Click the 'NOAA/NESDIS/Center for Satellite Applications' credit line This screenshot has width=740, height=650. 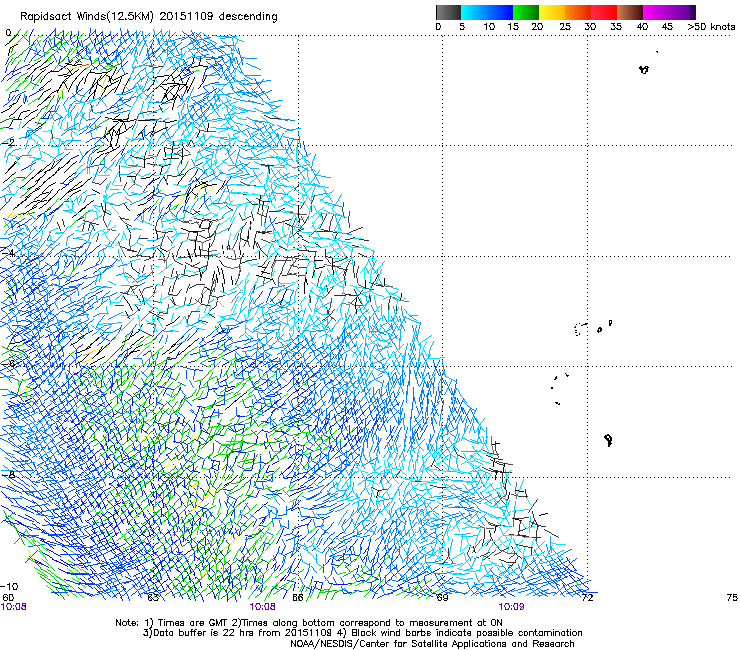(x=432, y=644)
